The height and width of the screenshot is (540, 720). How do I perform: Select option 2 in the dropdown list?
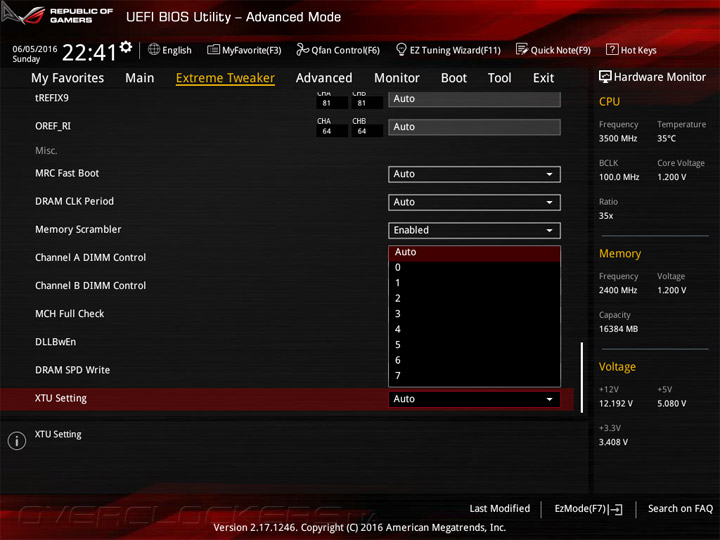[x=474, y=298]
